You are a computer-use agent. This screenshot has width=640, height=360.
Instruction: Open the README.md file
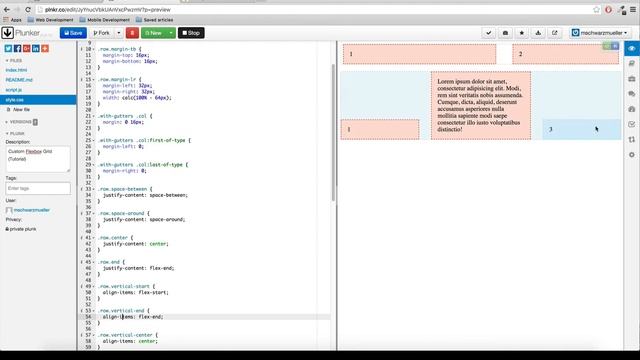pyautogui.click(x=19, y=80)
